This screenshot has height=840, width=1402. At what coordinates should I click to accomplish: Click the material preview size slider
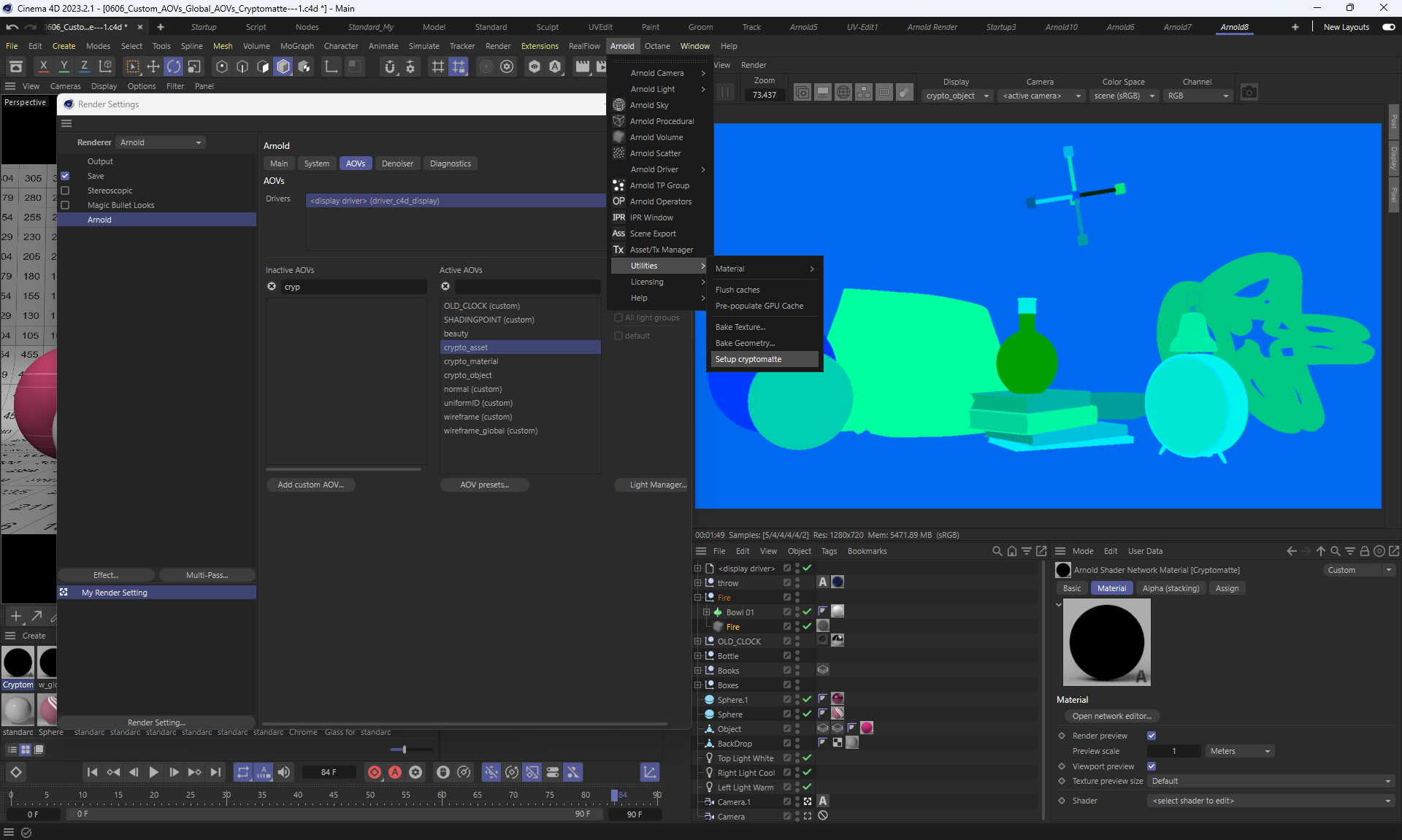click(x=404, y=750)
